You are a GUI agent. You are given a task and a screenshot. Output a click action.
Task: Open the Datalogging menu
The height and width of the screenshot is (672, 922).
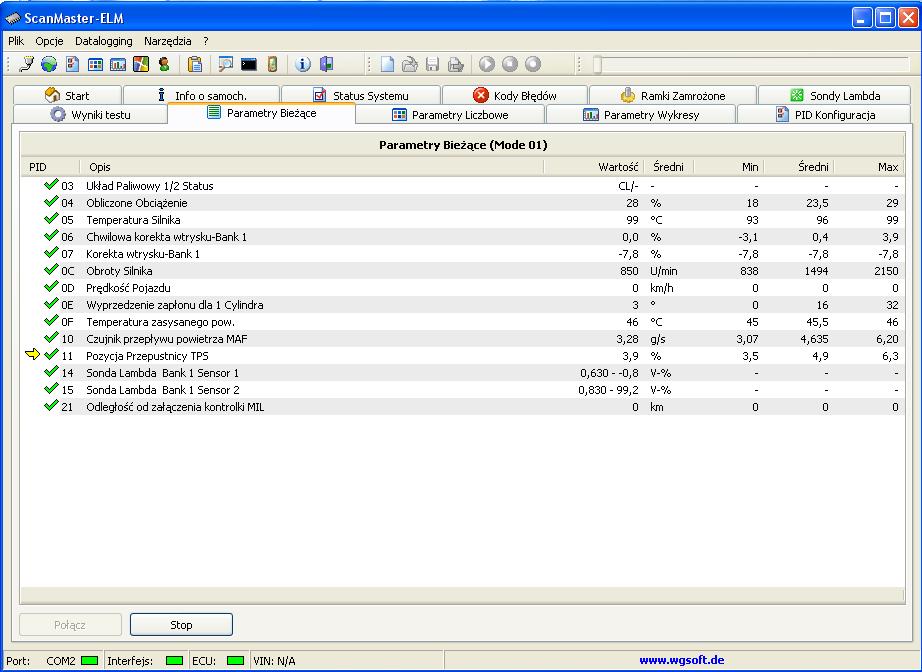[x=103, y=41]
